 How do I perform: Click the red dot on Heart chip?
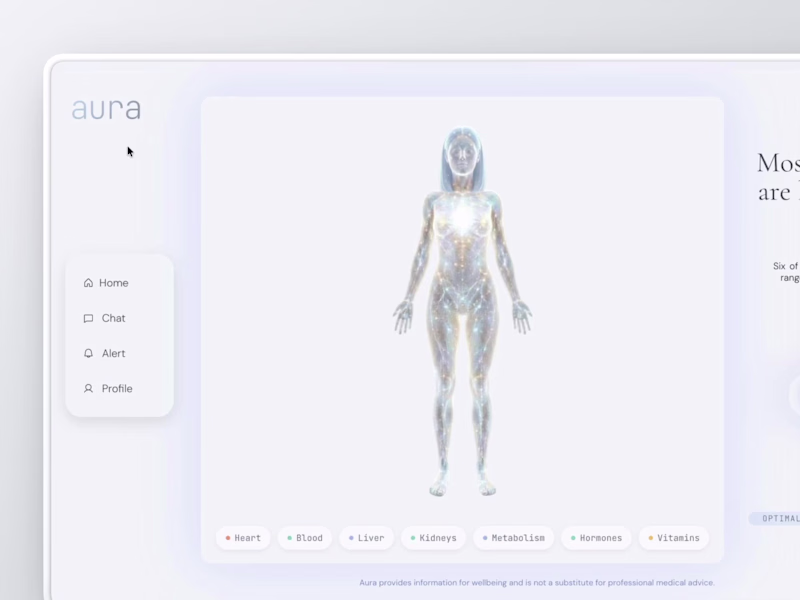click(228, 538)
